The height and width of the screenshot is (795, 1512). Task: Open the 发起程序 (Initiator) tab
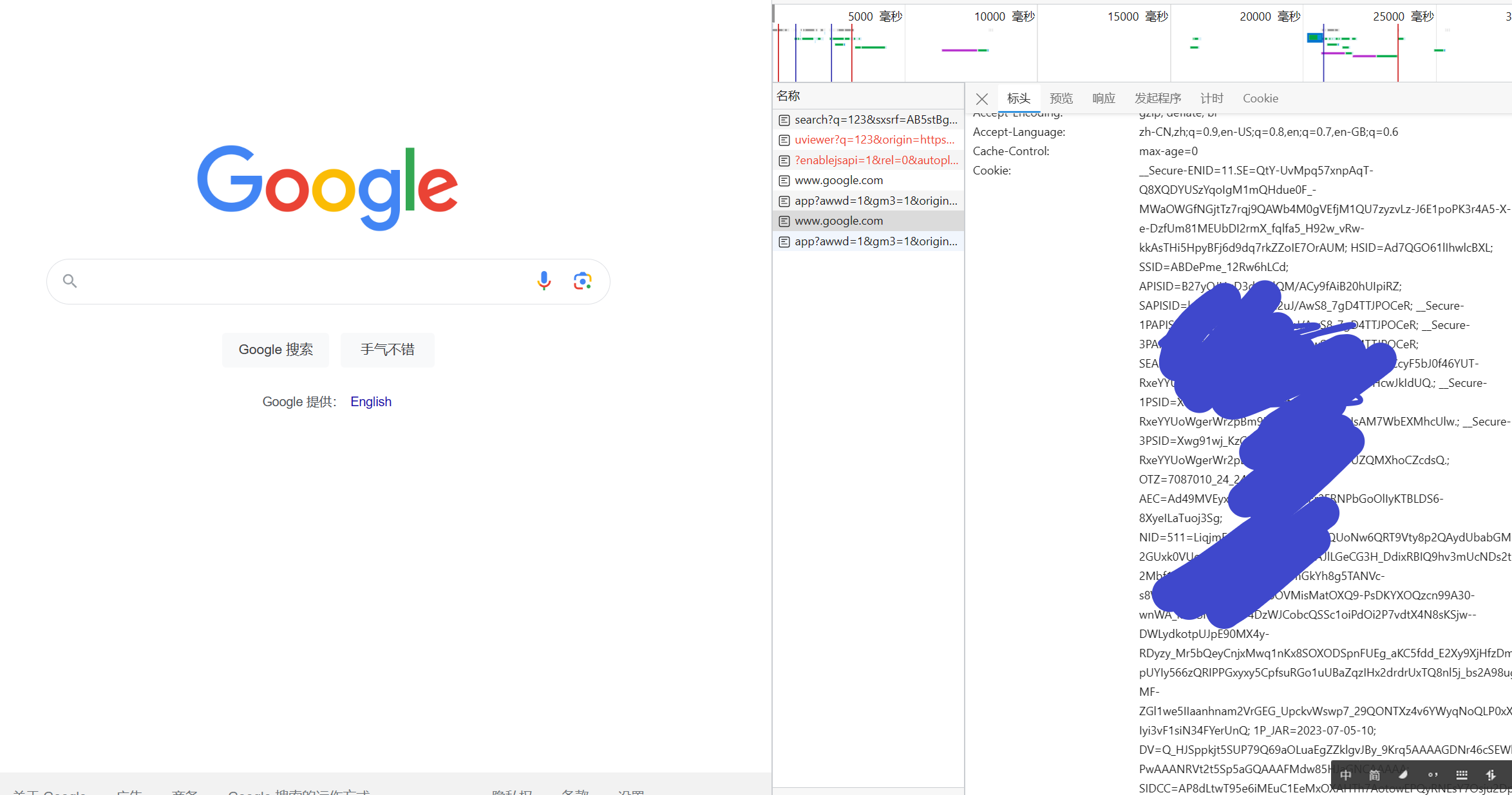[1158, 98]
